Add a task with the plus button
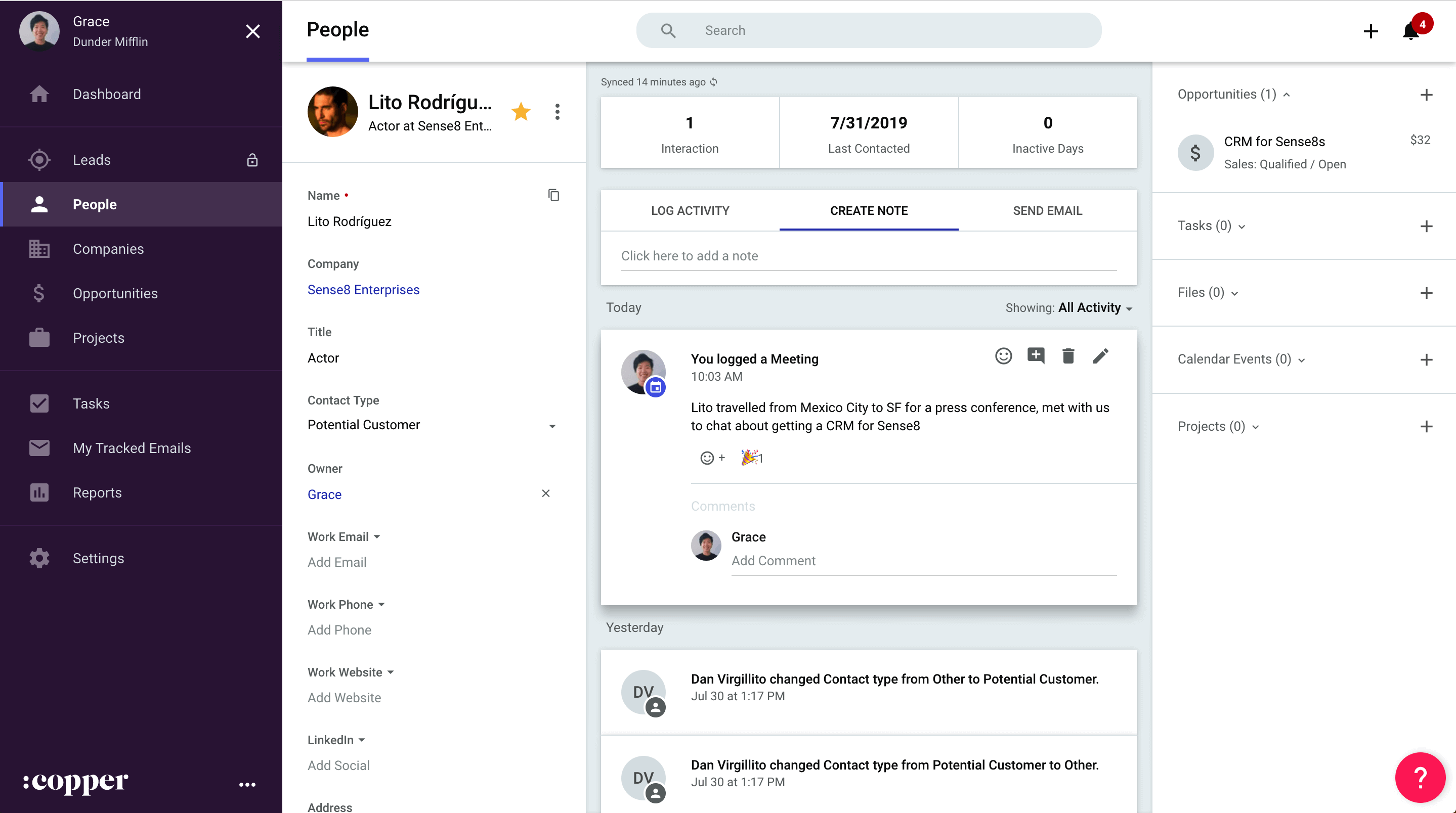1456x813 pixels. click(1426, 226)
